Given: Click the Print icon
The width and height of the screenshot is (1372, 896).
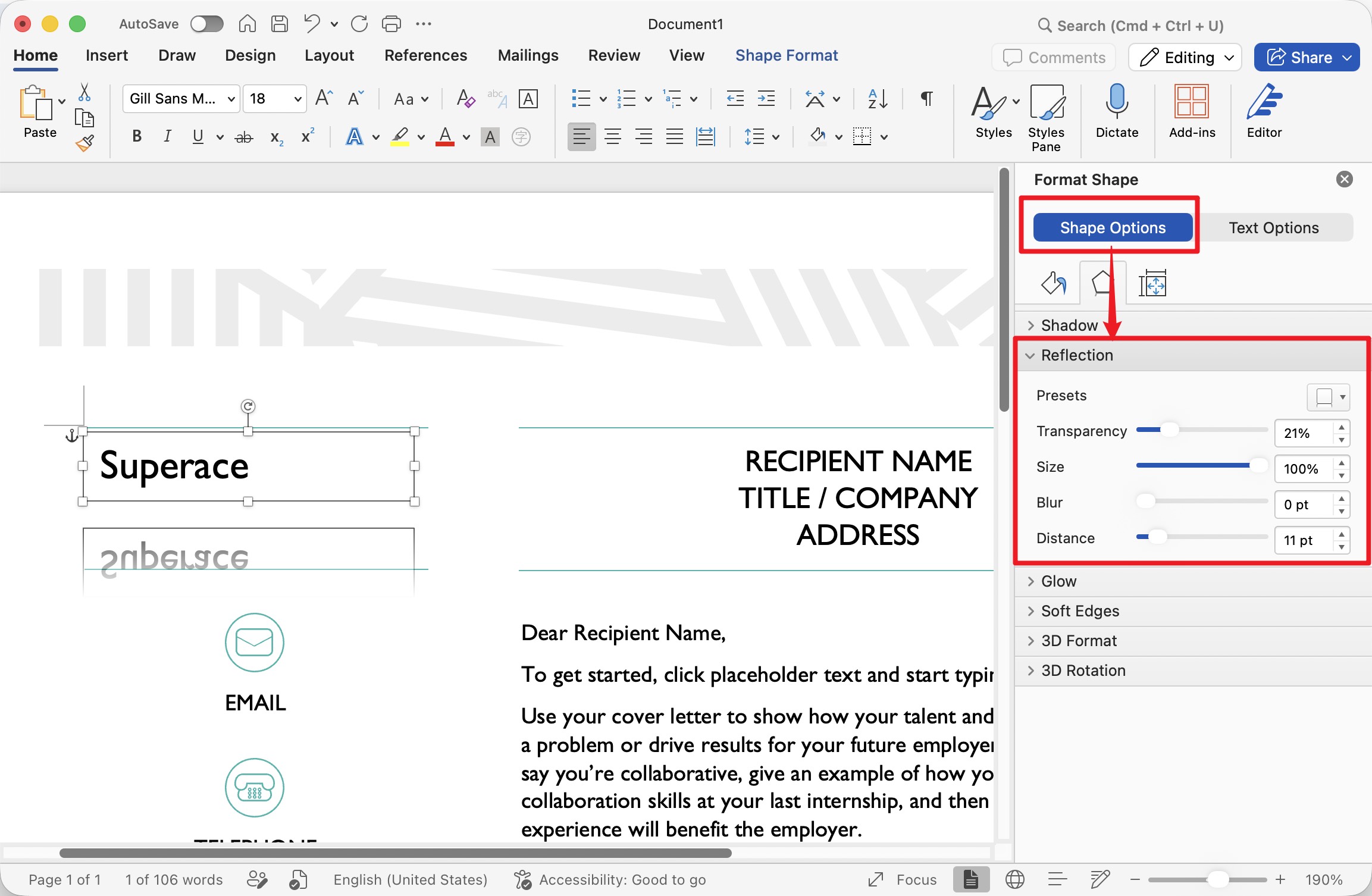Looking at the screenshot, I should point(391,24).
